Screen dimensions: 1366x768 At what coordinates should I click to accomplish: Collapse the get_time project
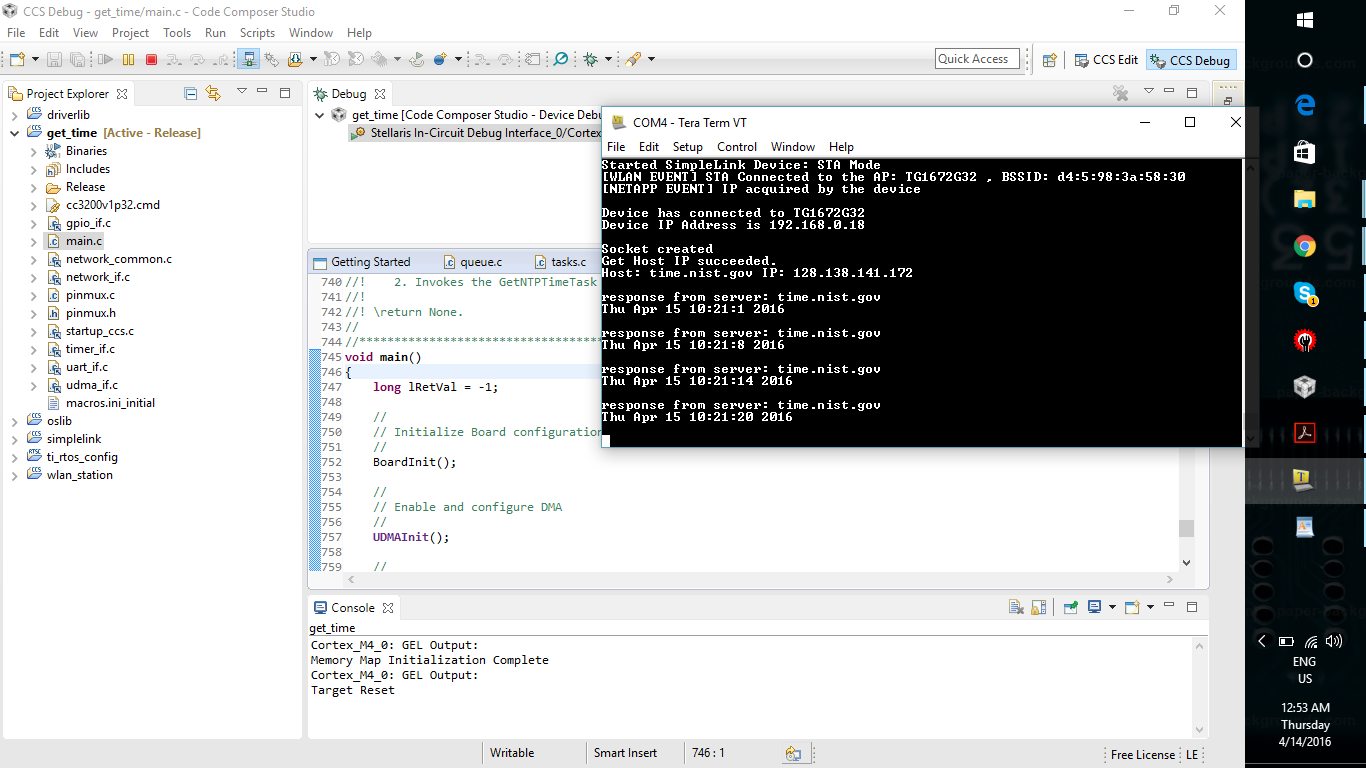tap(15, 133)
